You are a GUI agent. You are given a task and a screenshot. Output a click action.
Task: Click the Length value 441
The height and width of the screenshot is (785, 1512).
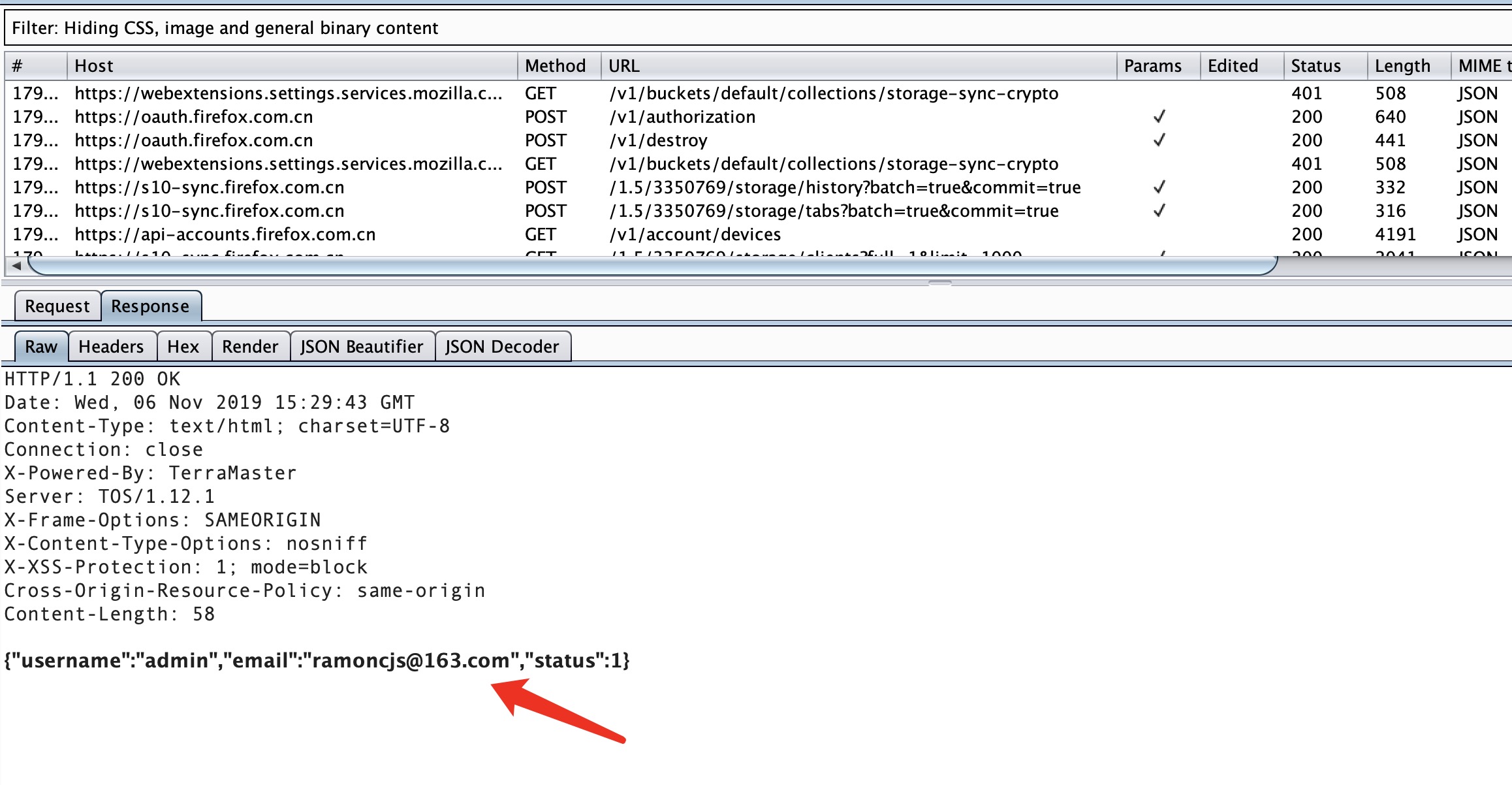coord(1391,140)
